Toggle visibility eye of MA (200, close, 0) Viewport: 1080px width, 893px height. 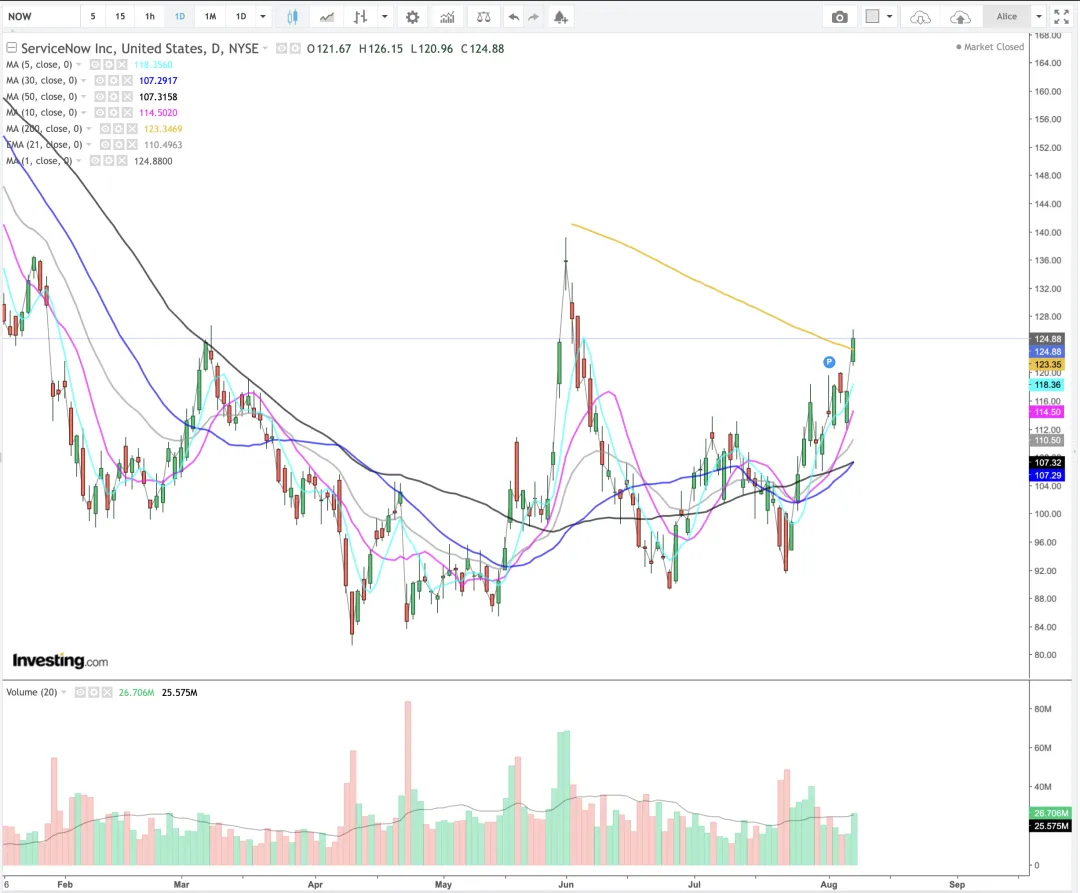[x=105, y=129]
